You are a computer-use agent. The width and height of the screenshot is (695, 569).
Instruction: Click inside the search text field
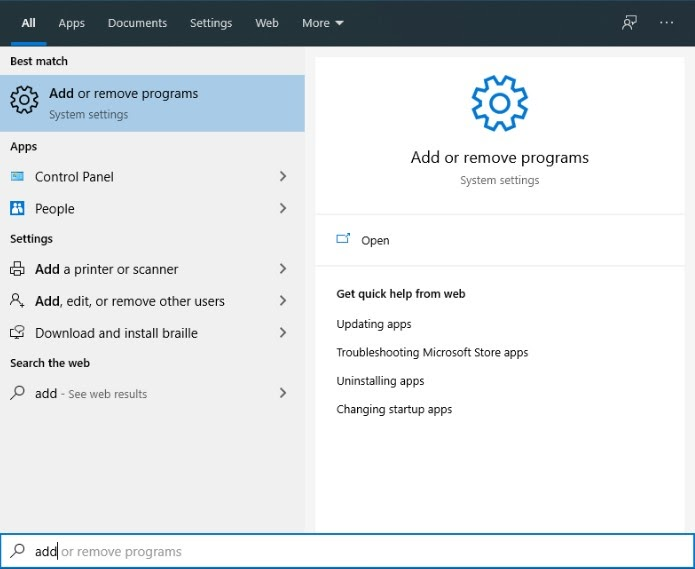(360, 551)
